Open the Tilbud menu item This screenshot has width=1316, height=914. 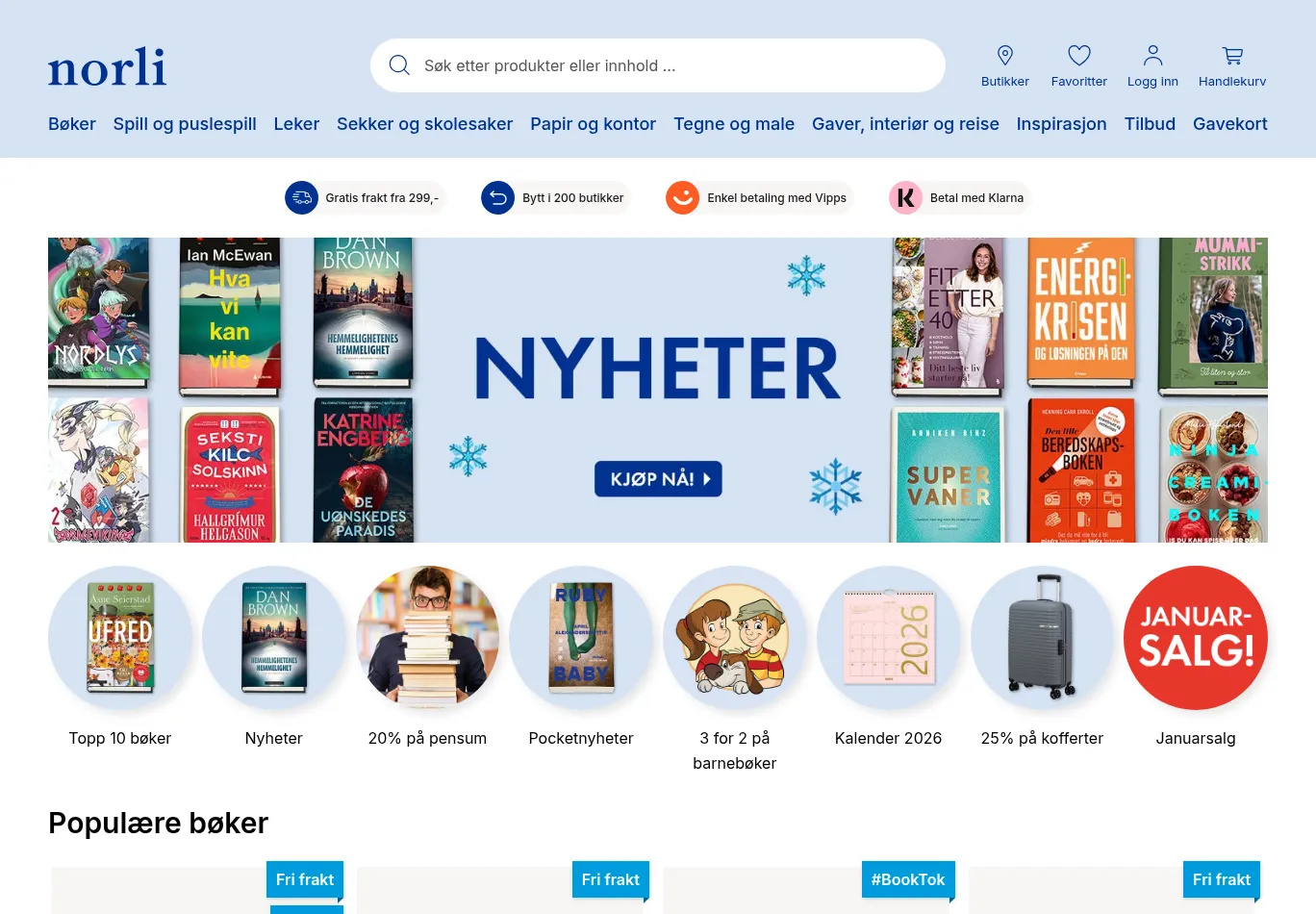(x=1150, y=124)
